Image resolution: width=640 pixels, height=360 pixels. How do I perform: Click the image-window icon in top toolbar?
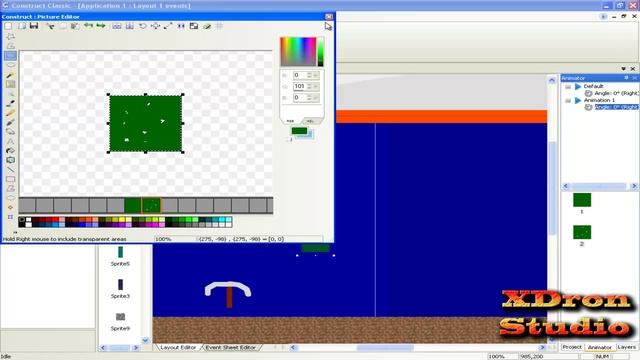coord(194,26)
